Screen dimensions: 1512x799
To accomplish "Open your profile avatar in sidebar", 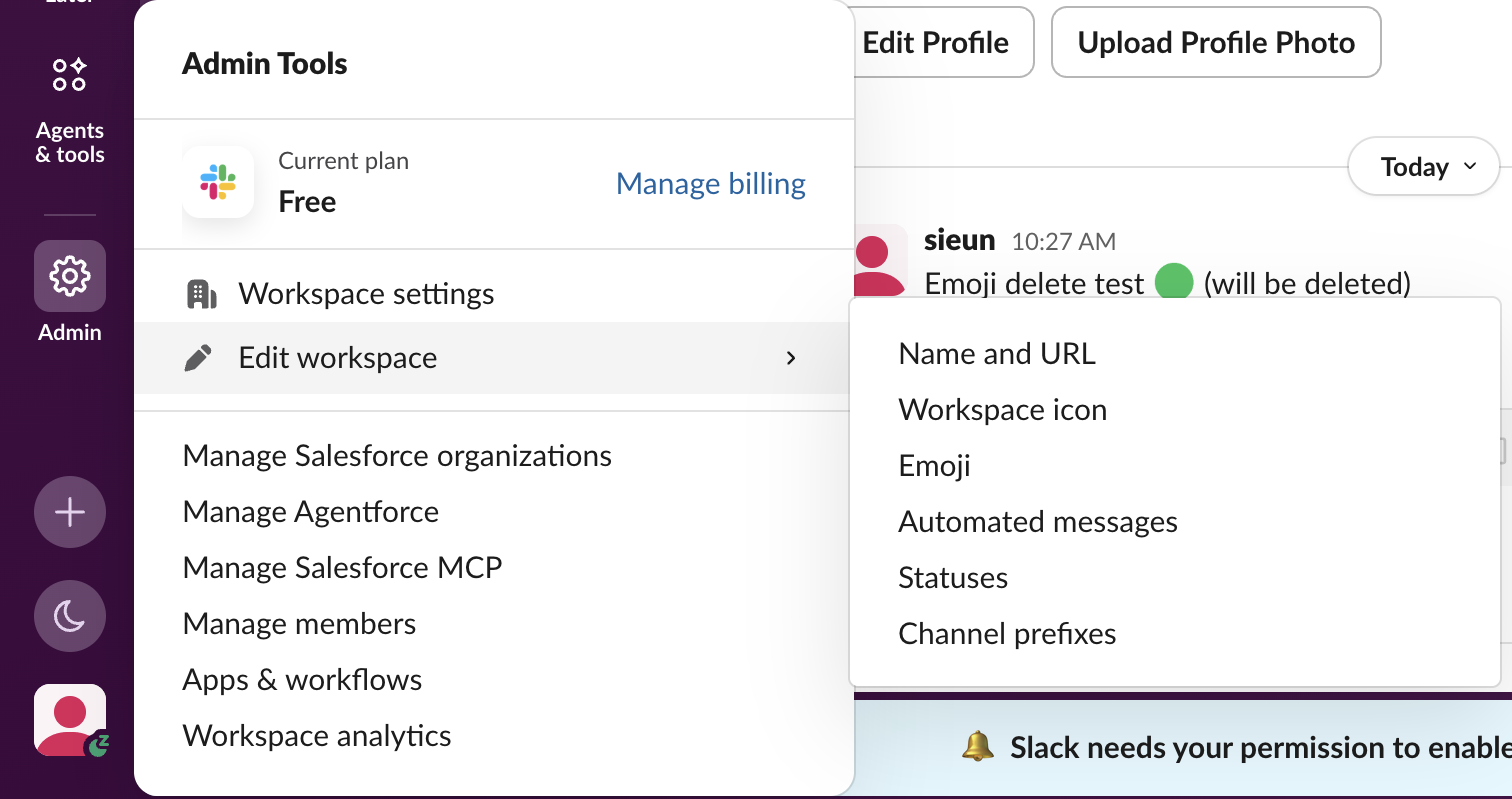I will (70, 720).
